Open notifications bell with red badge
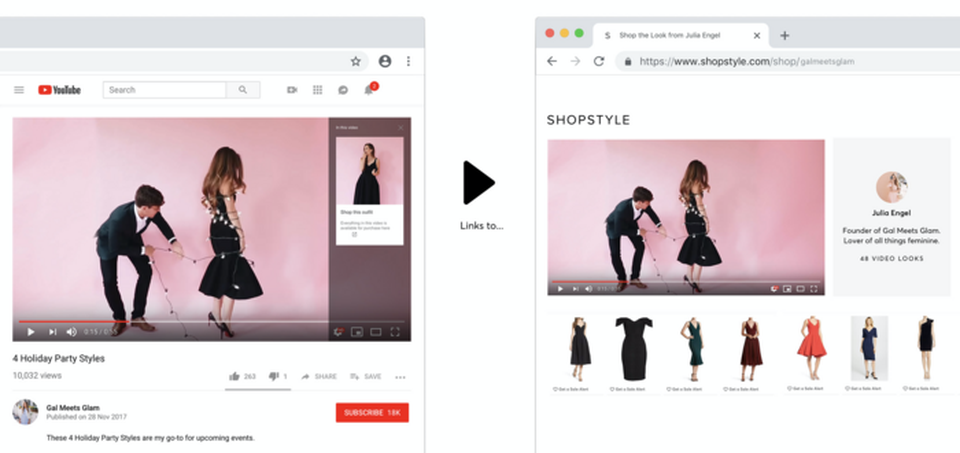The width and height of the screenshot is (960, 453). tap(369, 89)
